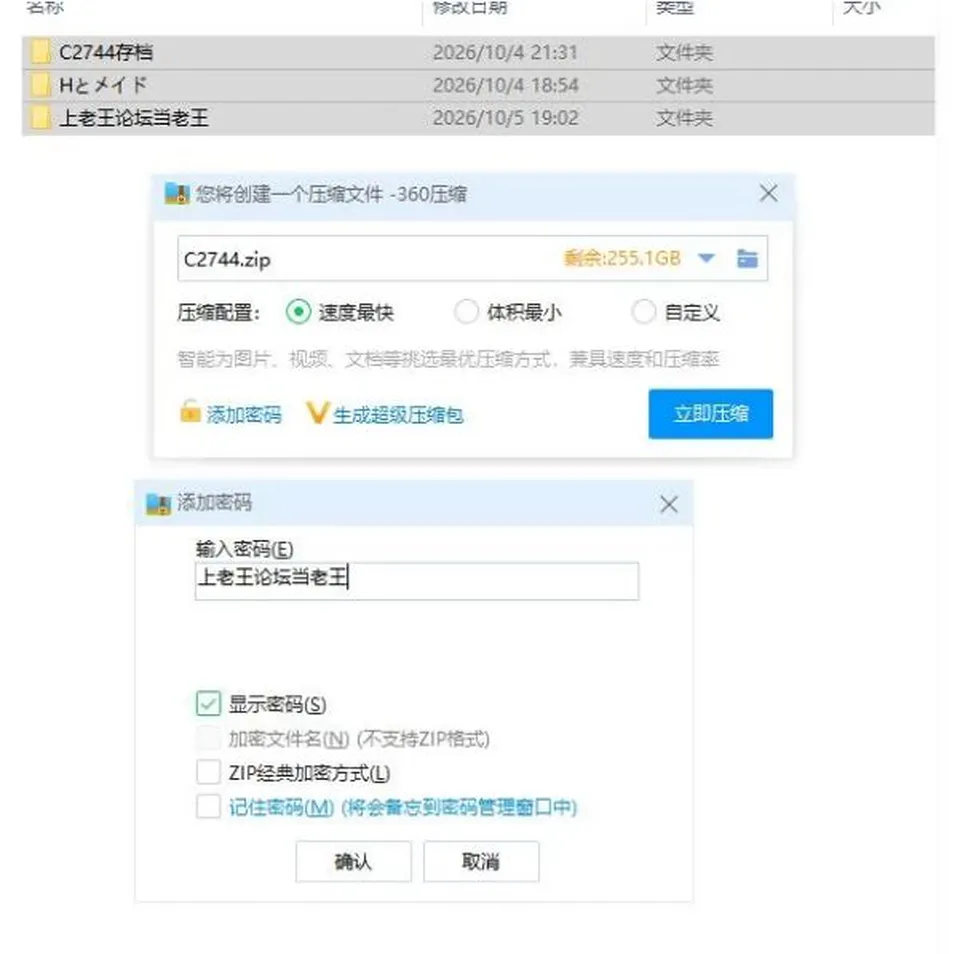Select the Hとメイド folder name

pyautogui.click(x=103, y=85)
